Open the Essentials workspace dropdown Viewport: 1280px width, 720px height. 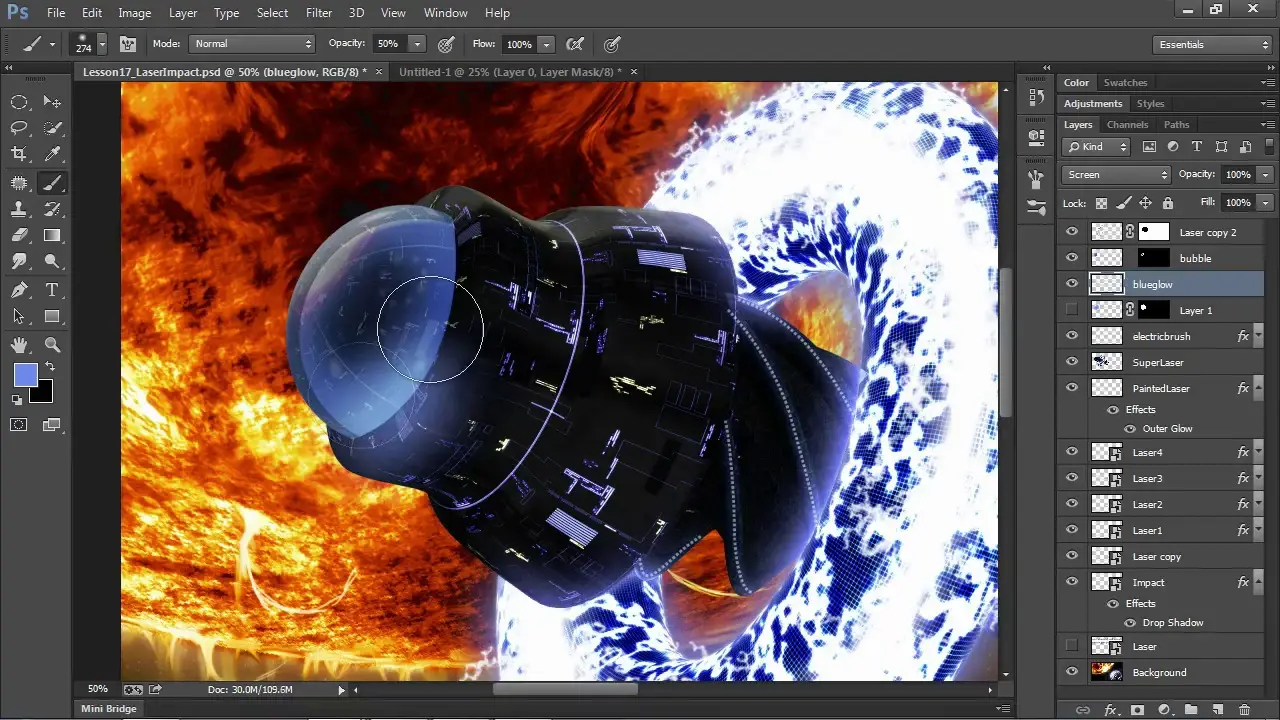(1211, 45)
